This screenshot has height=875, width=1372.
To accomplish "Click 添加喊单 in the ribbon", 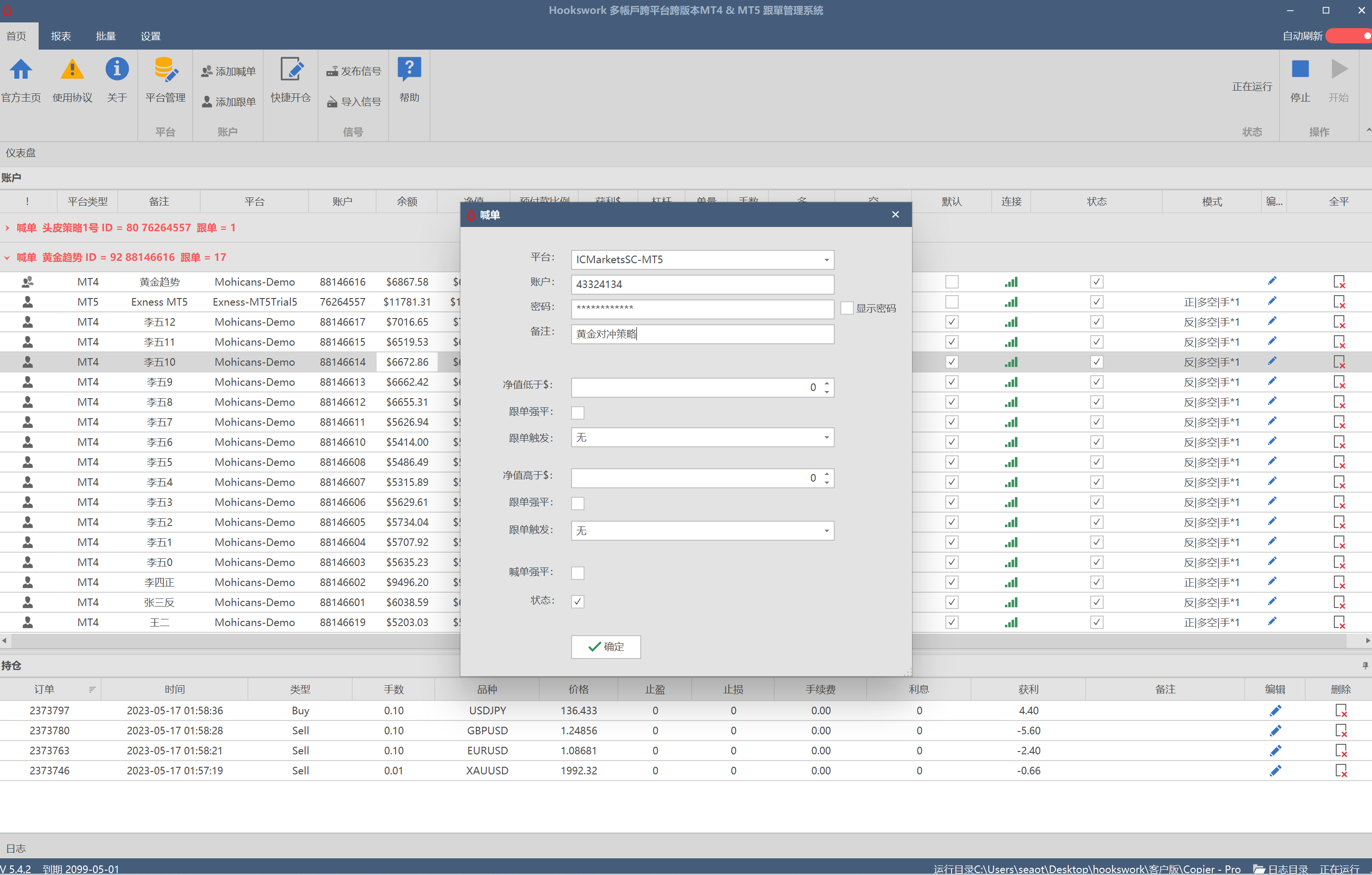I will click(x=228, y=71).
